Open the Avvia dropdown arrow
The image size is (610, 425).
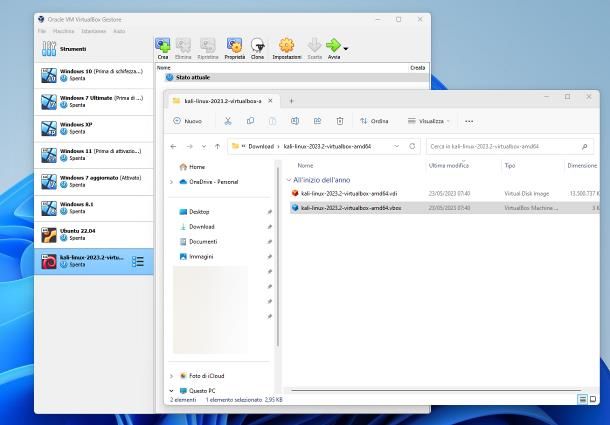(346, 49)
